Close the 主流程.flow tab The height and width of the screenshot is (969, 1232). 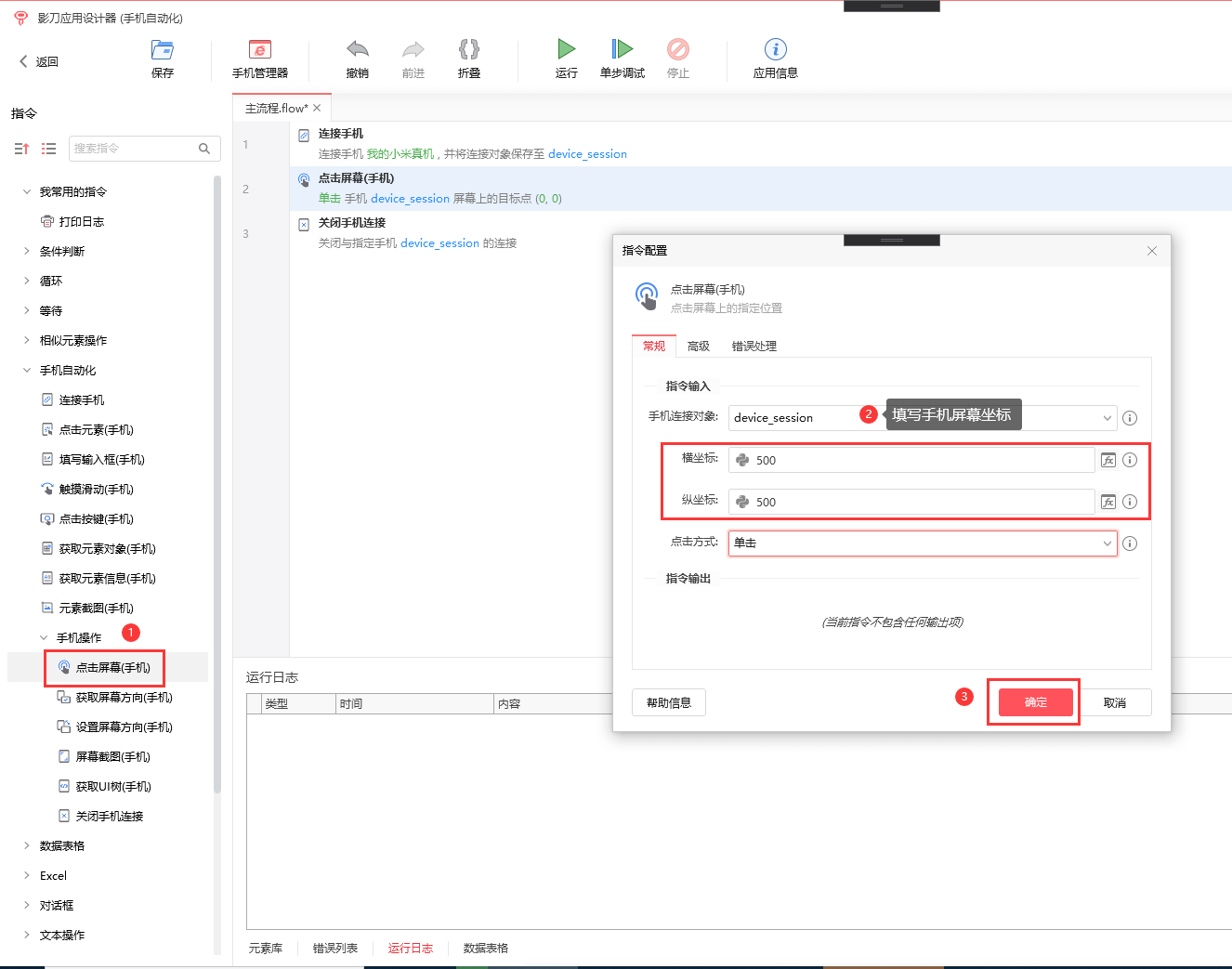pyautogui.click(x=317, y=108)
